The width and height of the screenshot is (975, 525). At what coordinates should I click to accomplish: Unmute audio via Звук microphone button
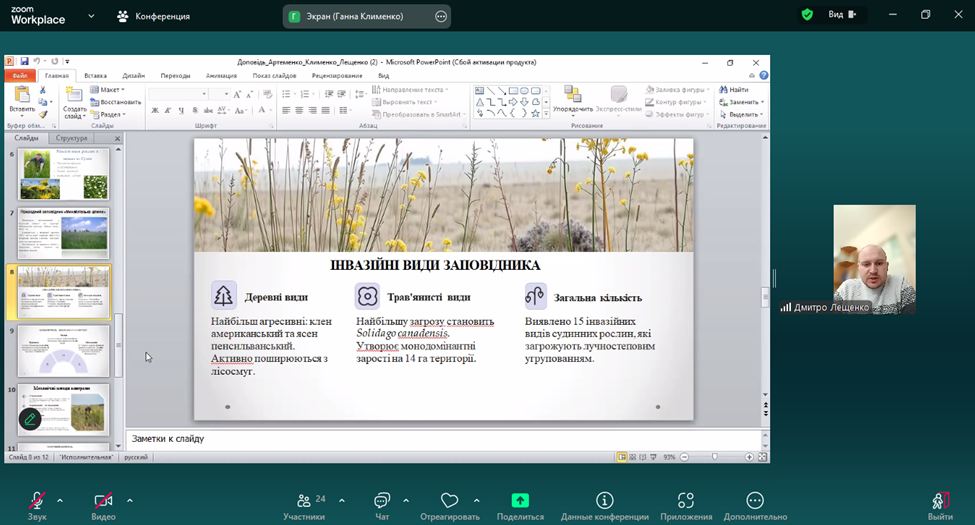(37, 506)
